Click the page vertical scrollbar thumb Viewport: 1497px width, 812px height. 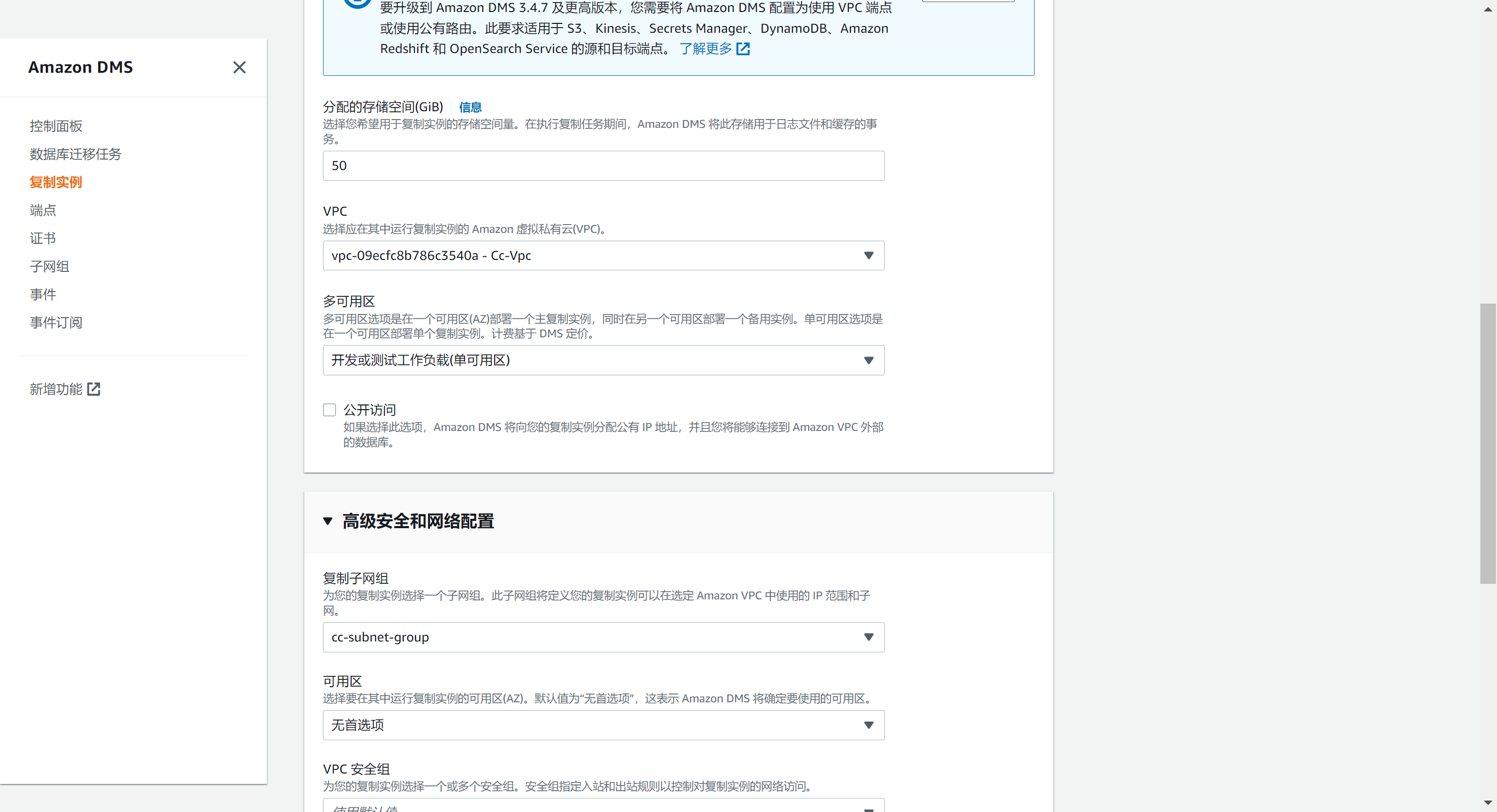pyautogui.click(x=1488, y=443)
